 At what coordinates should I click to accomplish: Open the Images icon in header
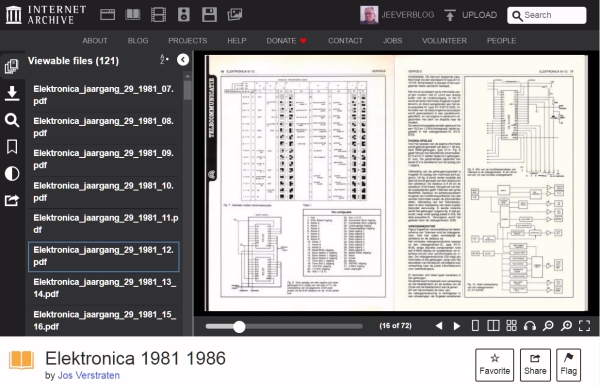[x=235, y=15]
